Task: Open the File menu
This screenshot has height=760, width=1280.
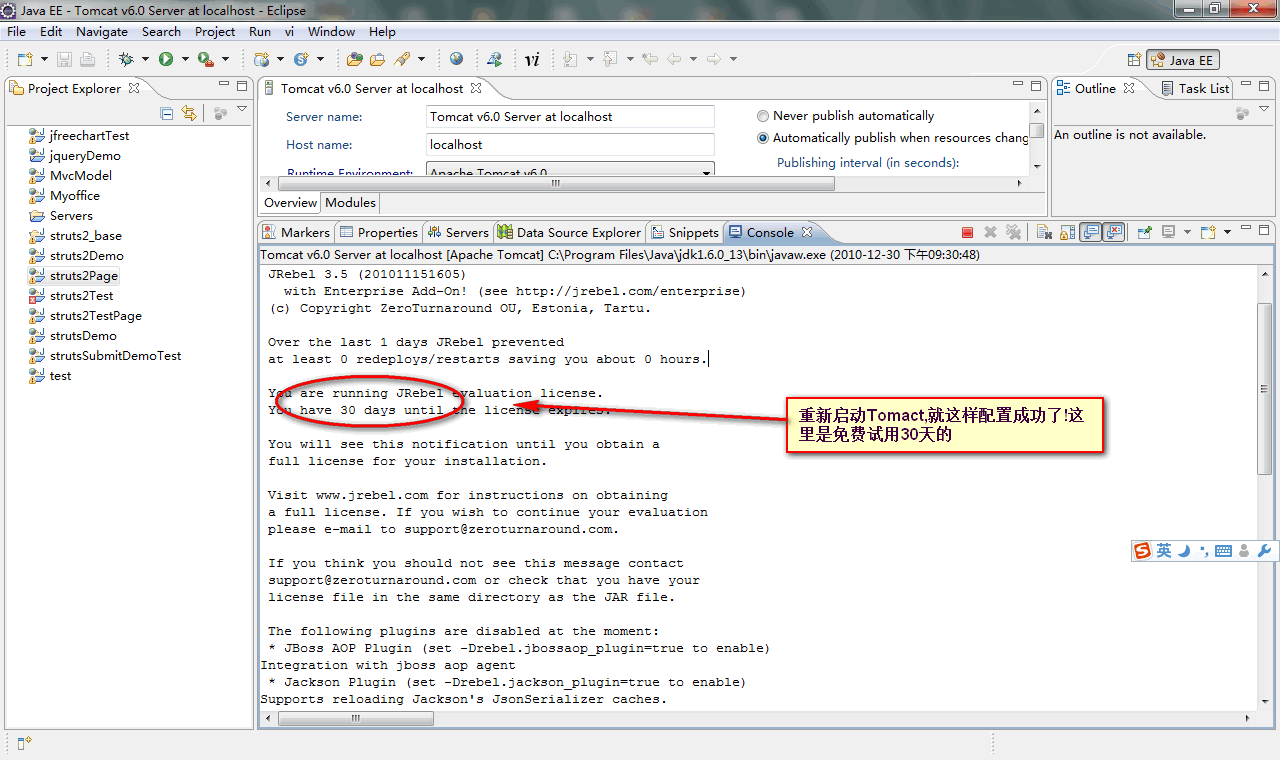Action: [16, 32]
